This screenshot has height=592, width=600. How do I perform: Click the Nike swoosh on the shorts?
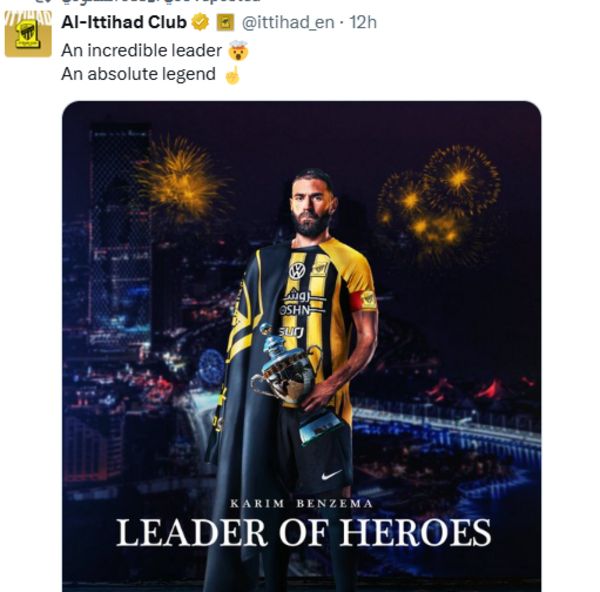click(330, 474)
